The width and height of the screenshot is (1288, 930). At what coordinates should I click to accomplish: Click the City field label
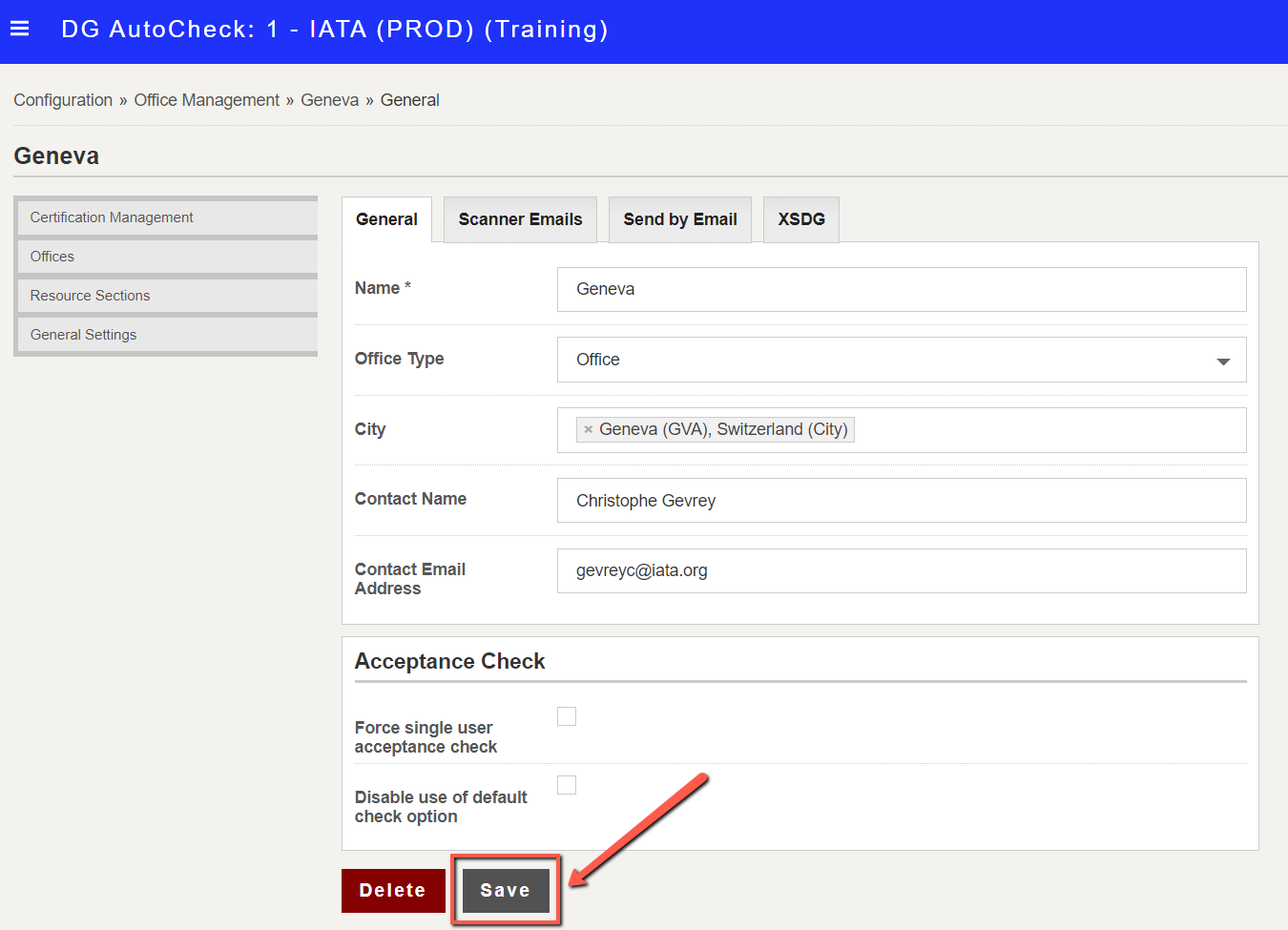click(370, 429)
